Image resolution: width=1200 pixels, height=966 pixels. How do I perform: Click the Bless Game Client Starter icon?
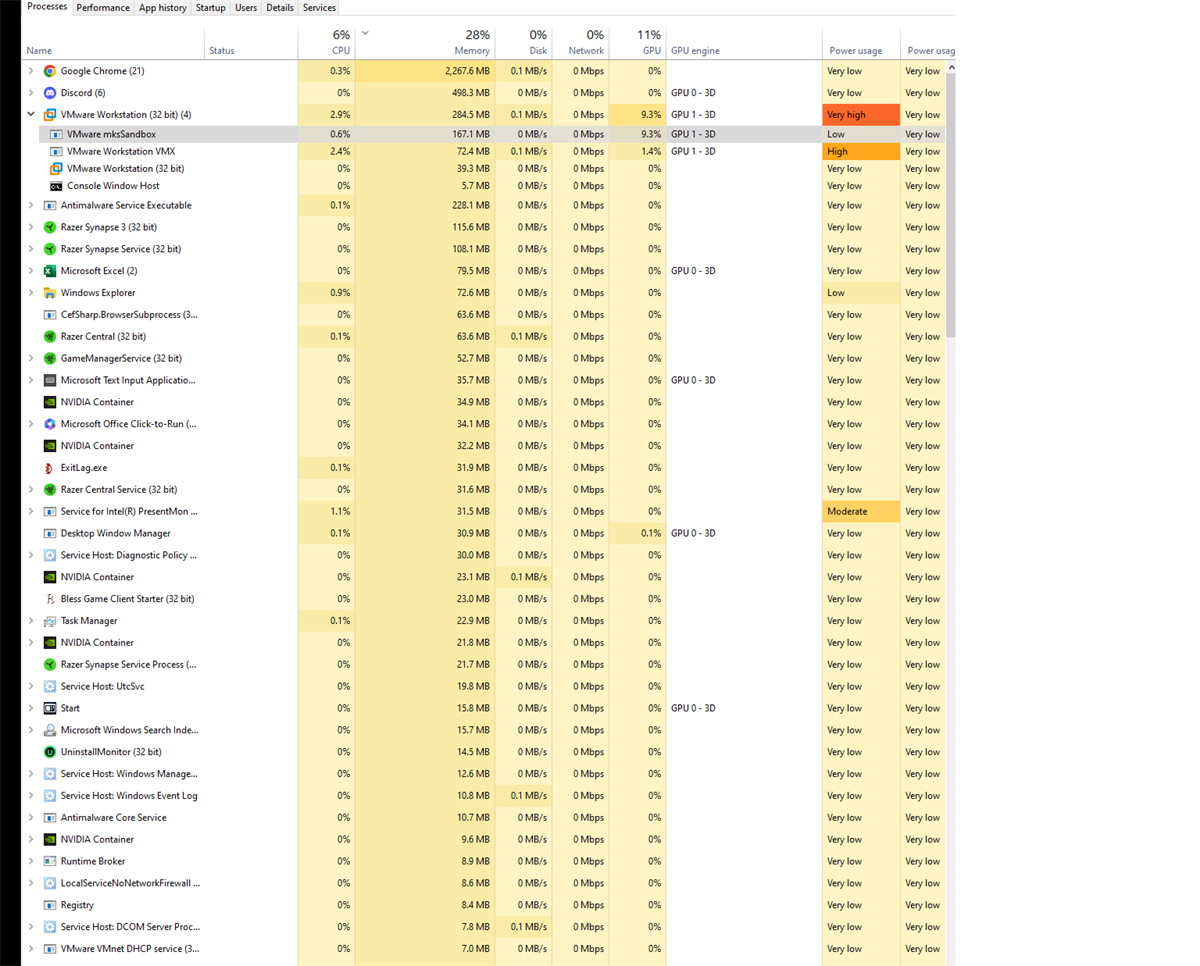[x=50, y=599]
